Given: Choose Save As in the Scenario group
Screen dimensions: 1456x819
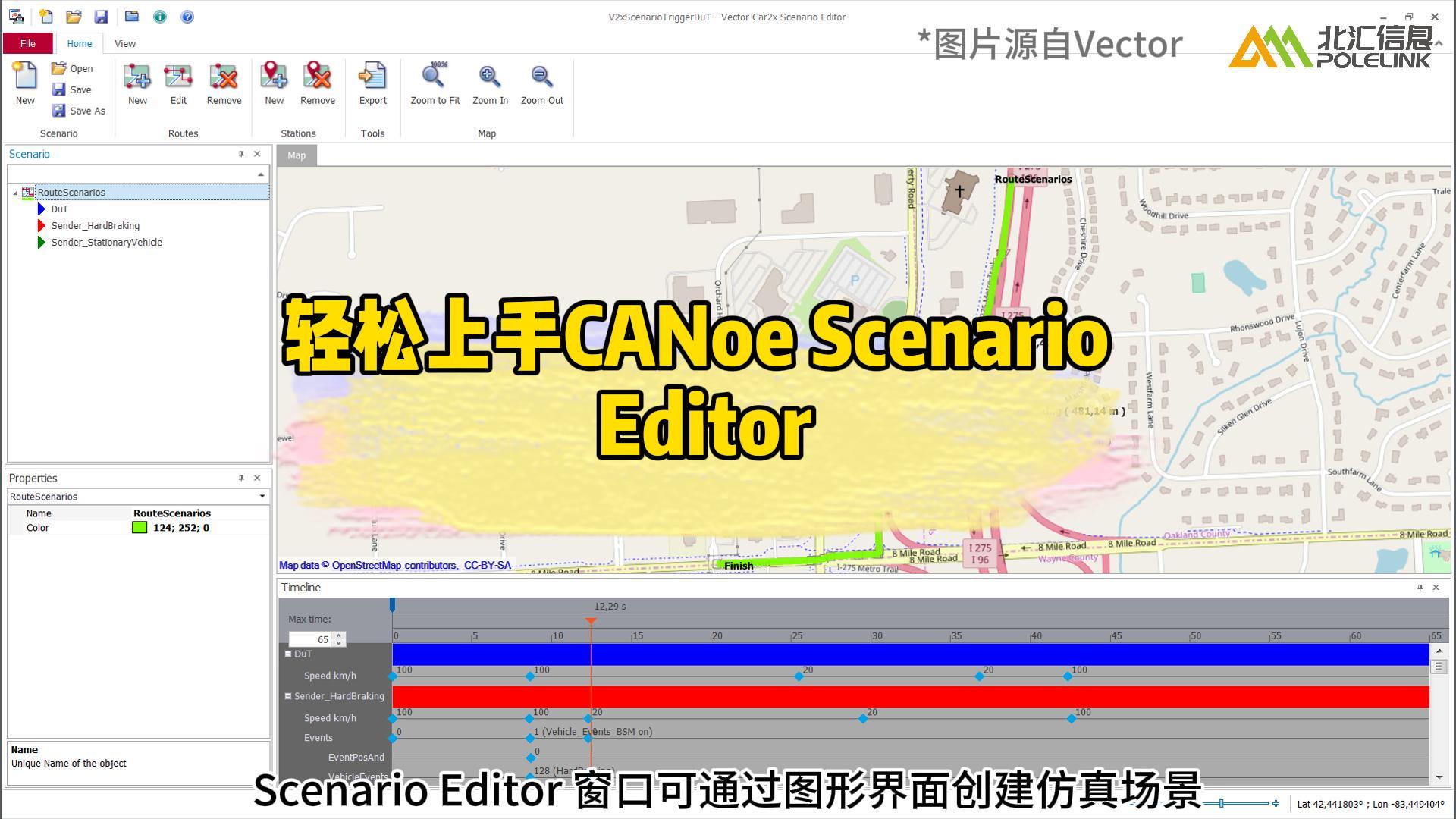Looking at the screenshot, I should [x=79, y=111].
